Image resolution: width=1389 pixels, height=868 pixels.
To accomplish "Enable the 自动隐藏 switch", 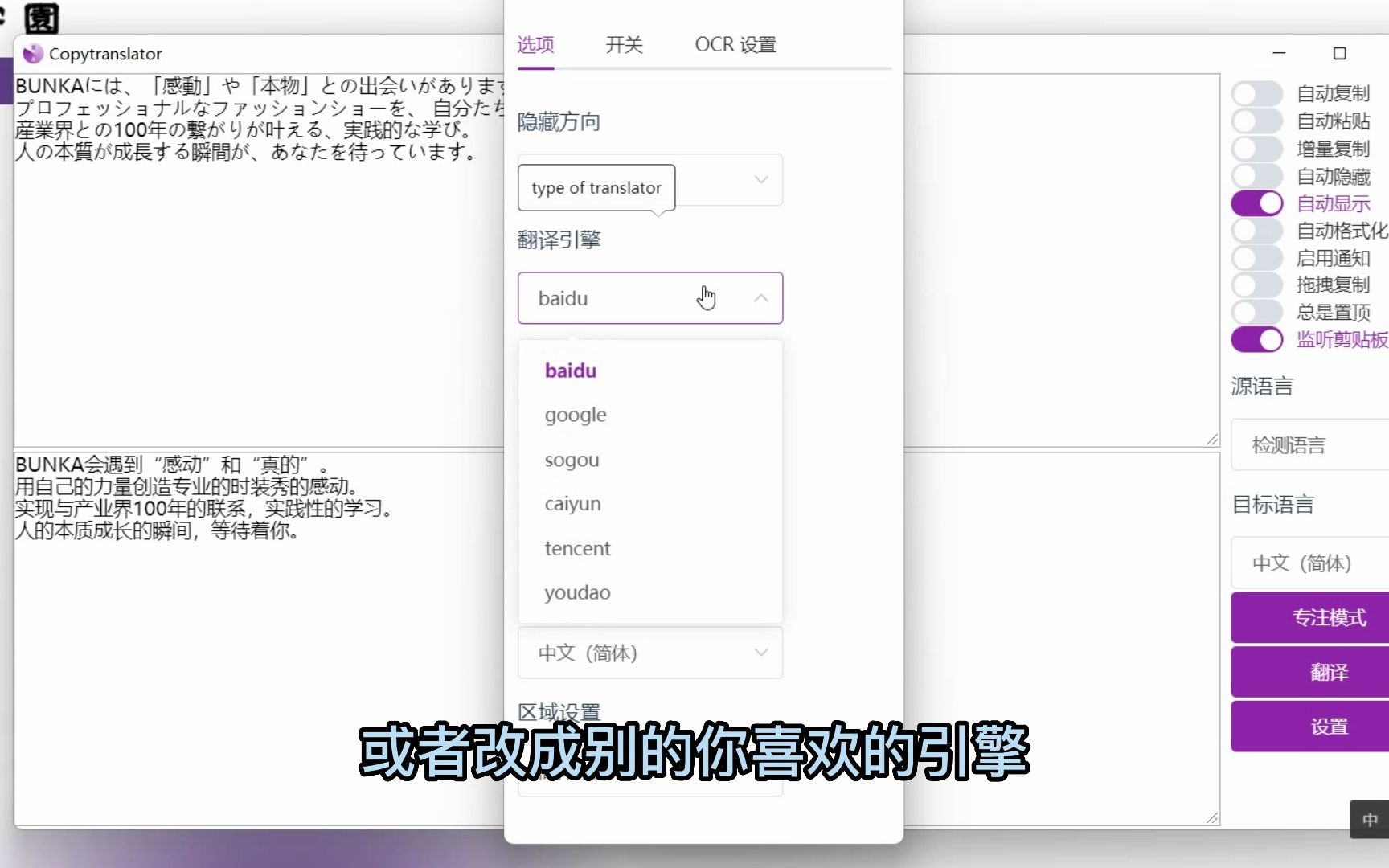I will pyautogui.click(x=1257, y=176).
